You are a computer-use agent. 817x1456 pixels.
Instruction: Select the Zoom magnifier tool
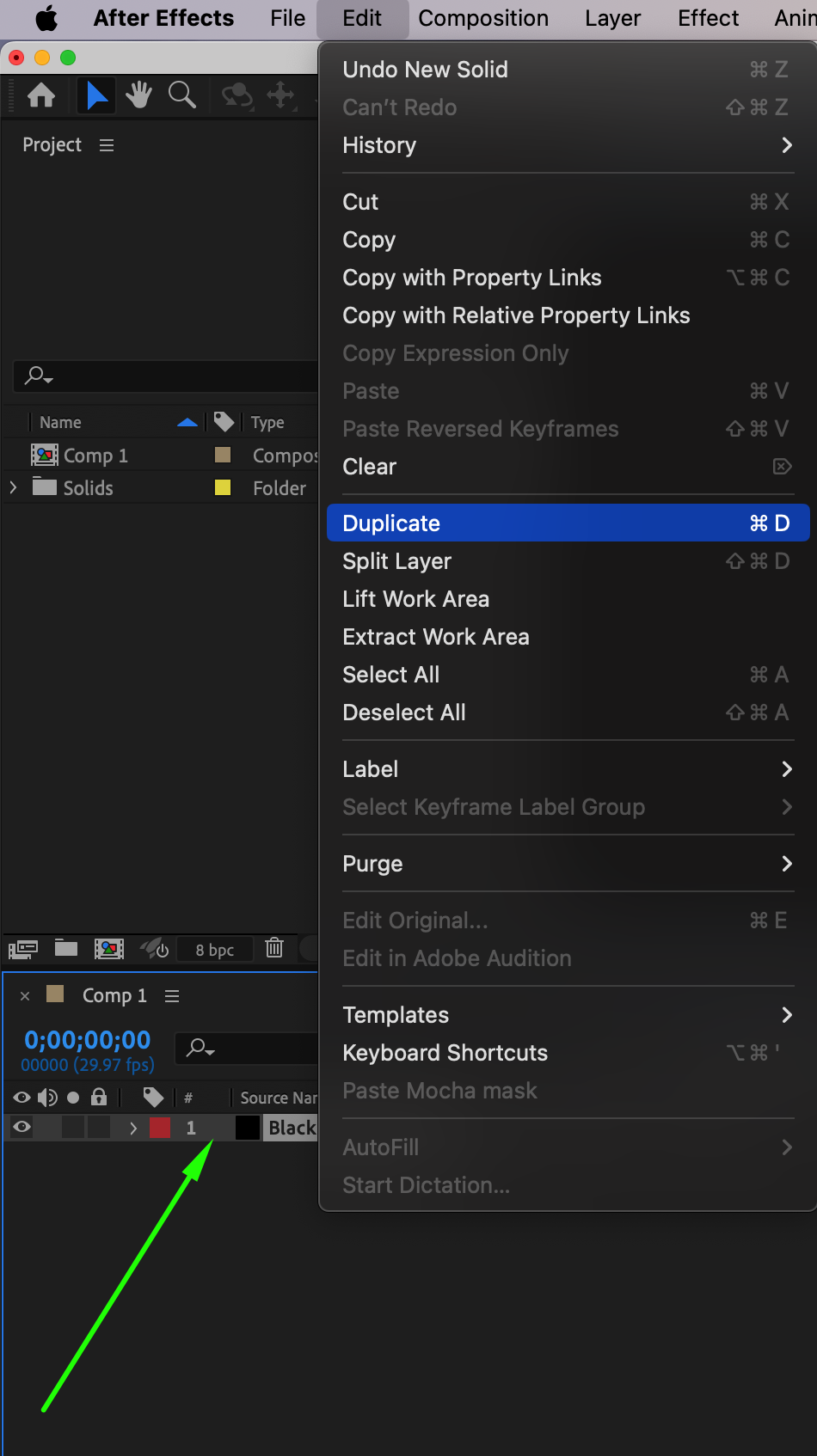click(x=181, y=95)
